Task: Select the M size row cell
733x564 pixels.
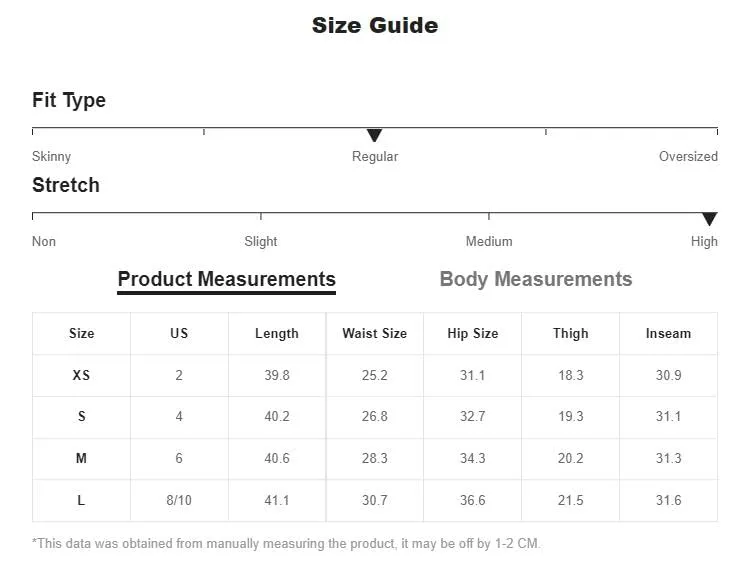Action: pos(81,458)
